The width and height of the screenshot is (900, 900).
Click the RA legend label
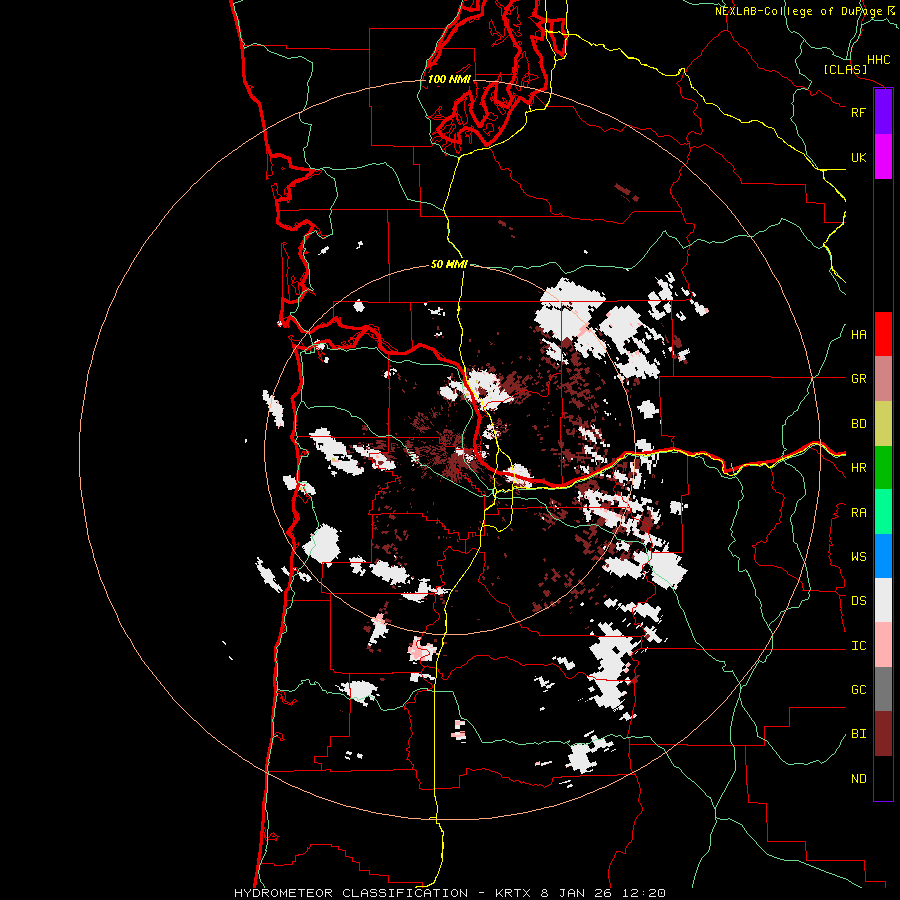[858, 513]
